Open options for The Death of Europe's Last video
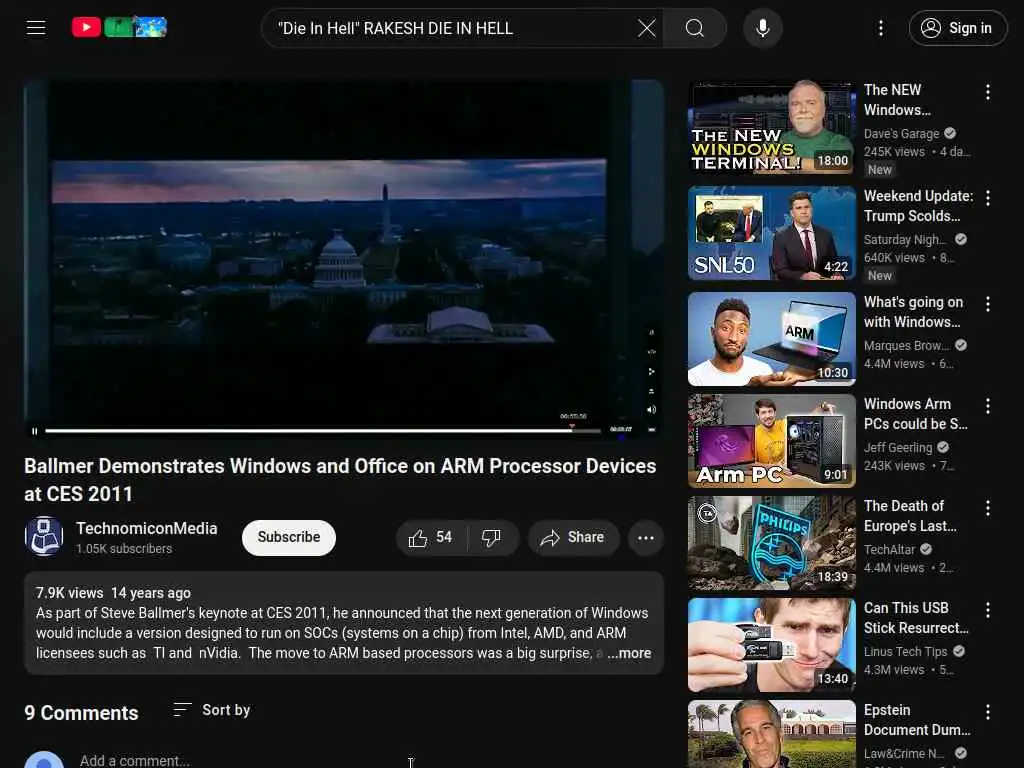This screenshot has height=768, width=1024. click(x=987, y=507)
